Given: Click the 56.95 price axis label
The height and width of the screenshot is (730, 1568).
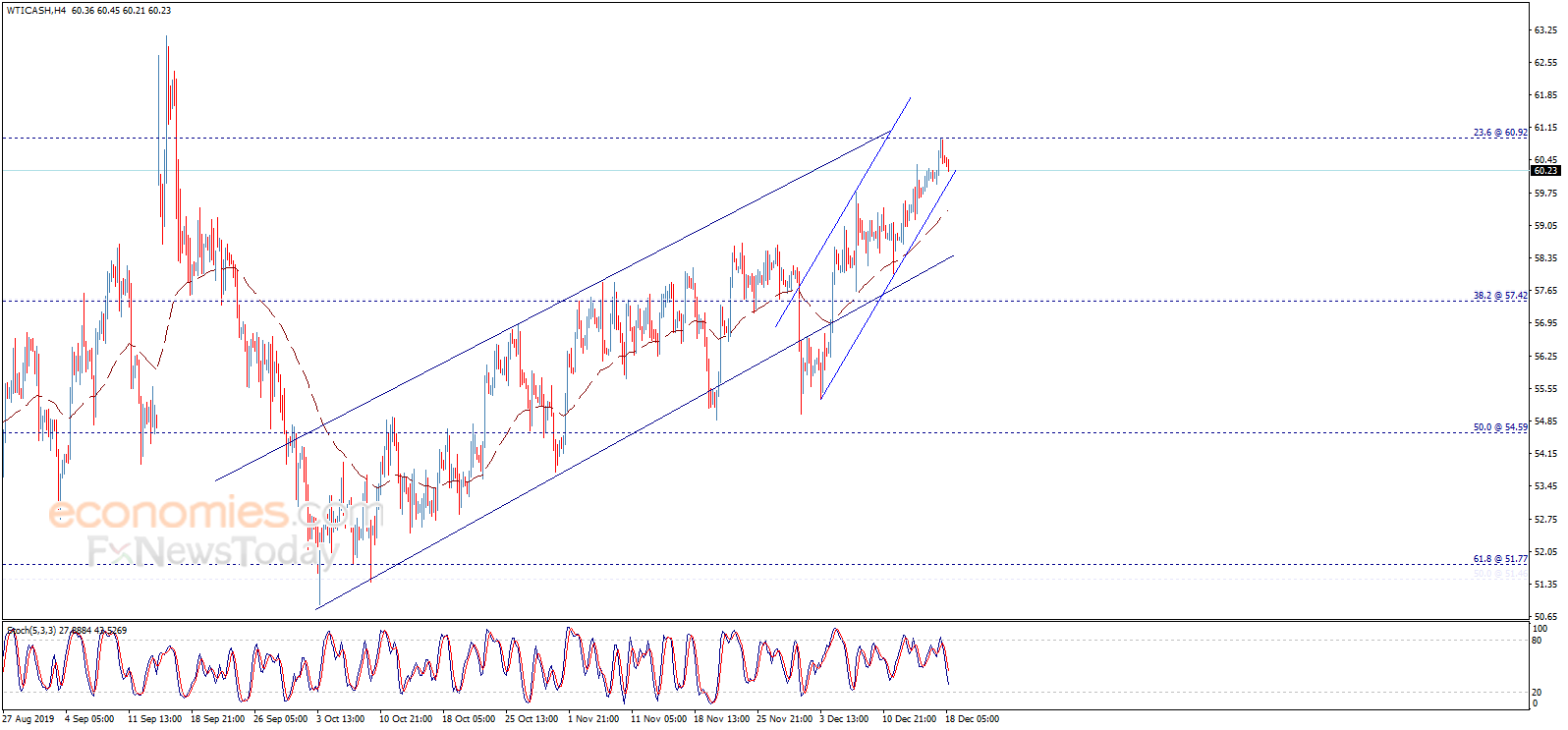Looking at the screenshot, I should [1545, 323].
